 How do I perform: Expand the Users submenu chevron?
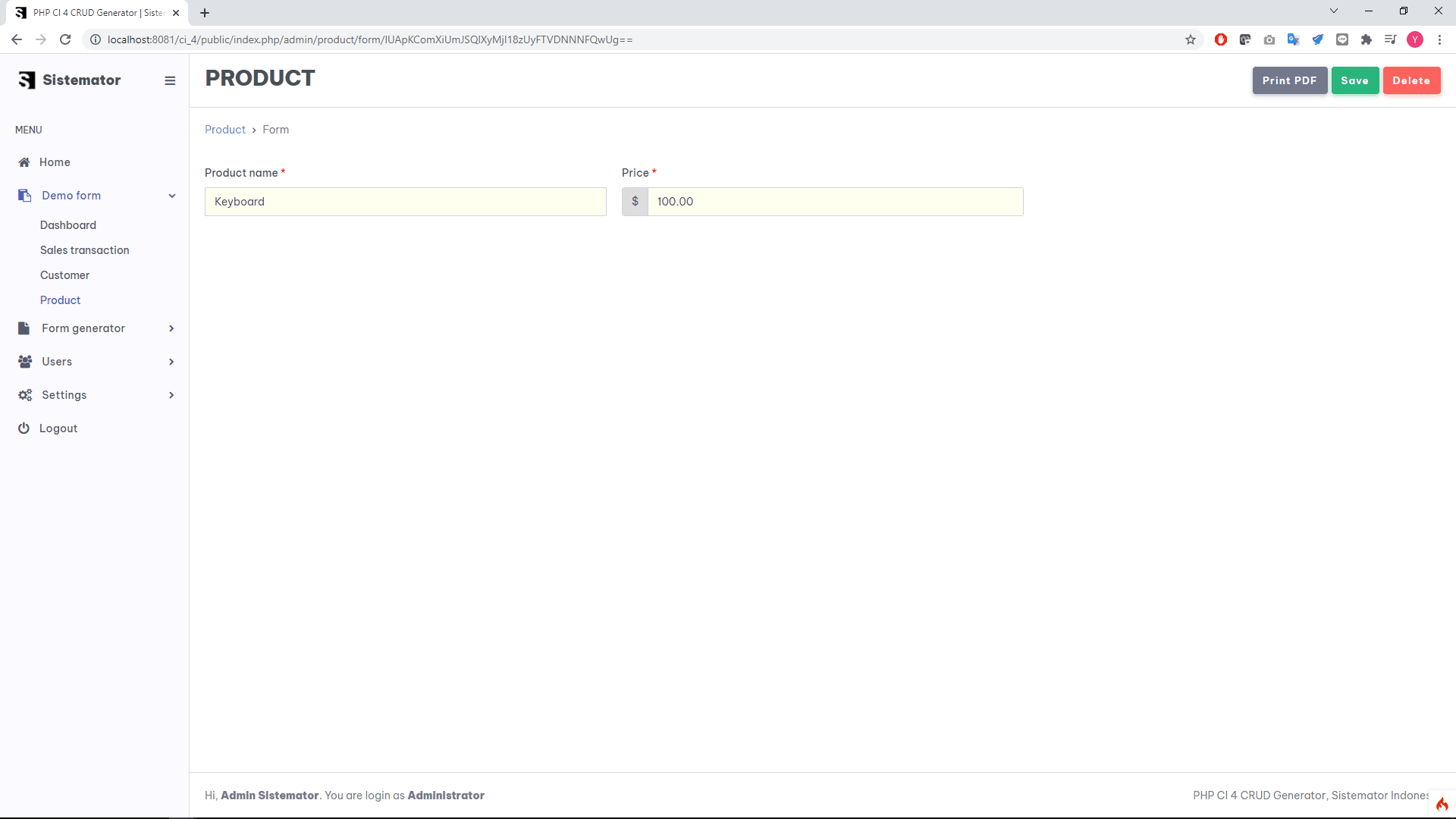point(171,362)
